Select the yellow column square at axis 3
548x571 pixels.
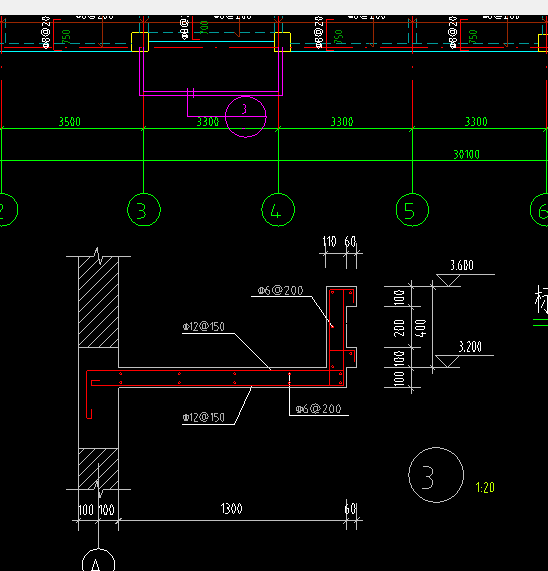pyautogui.click(x=140, y=42)
